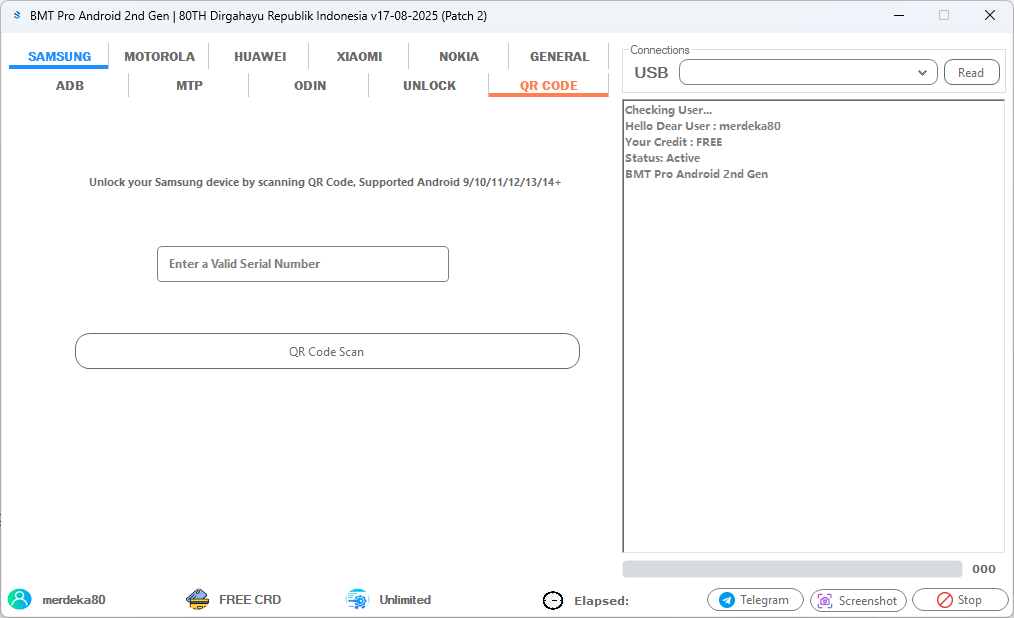Switch to the MOTOROLA tab
Viewport: 1014px width, 618px height.
[159, 56]
